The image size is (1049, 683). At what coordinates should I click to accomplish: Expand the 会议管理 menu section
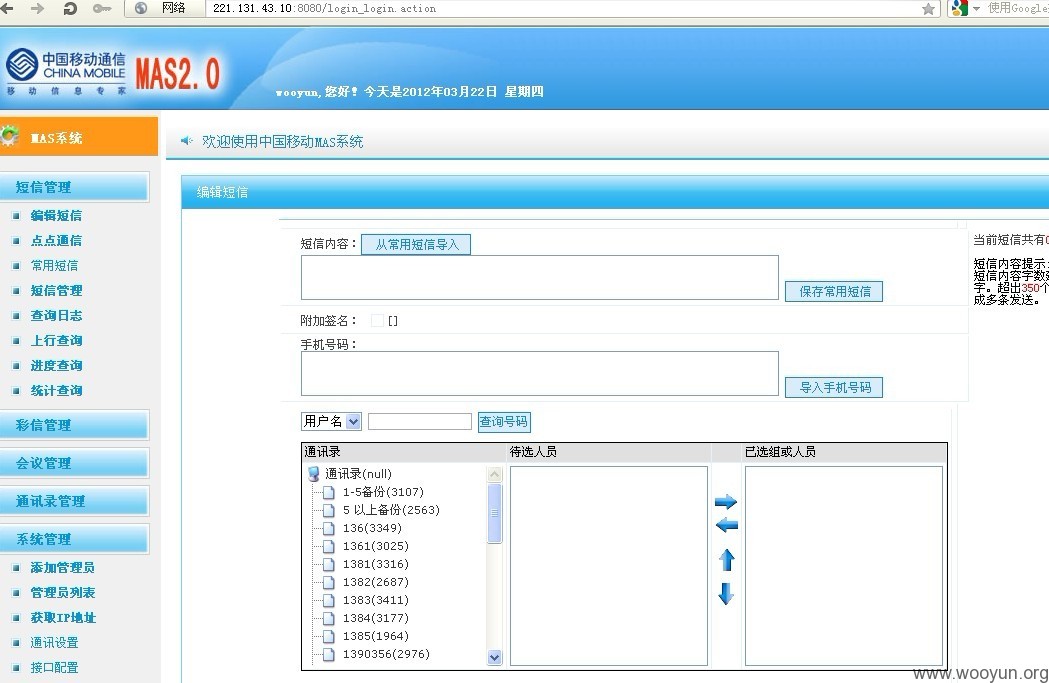74,463
